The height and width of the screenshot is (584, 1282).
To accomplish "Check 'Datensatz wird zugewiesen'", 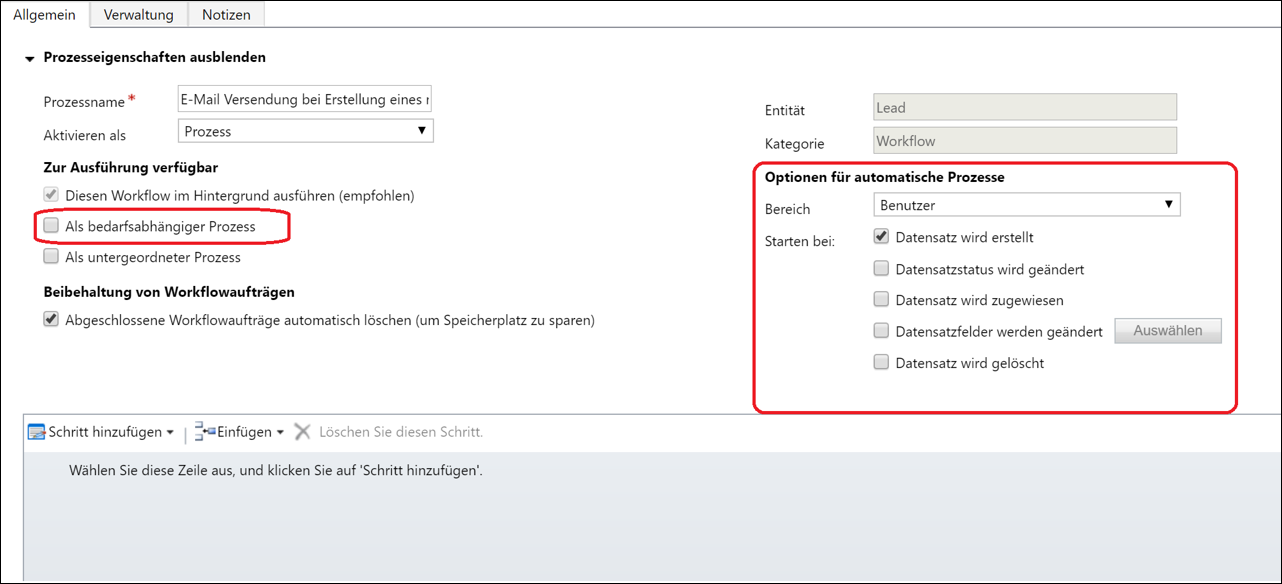I will click(881, 299).
